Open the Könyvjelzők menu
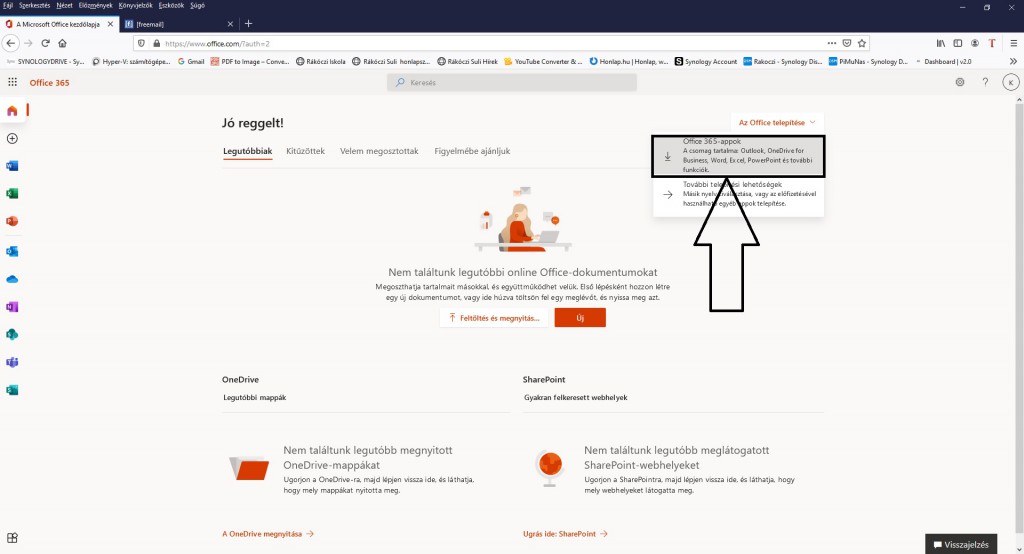Viewport: 1024px width, 554px height. tap(135, 5)
